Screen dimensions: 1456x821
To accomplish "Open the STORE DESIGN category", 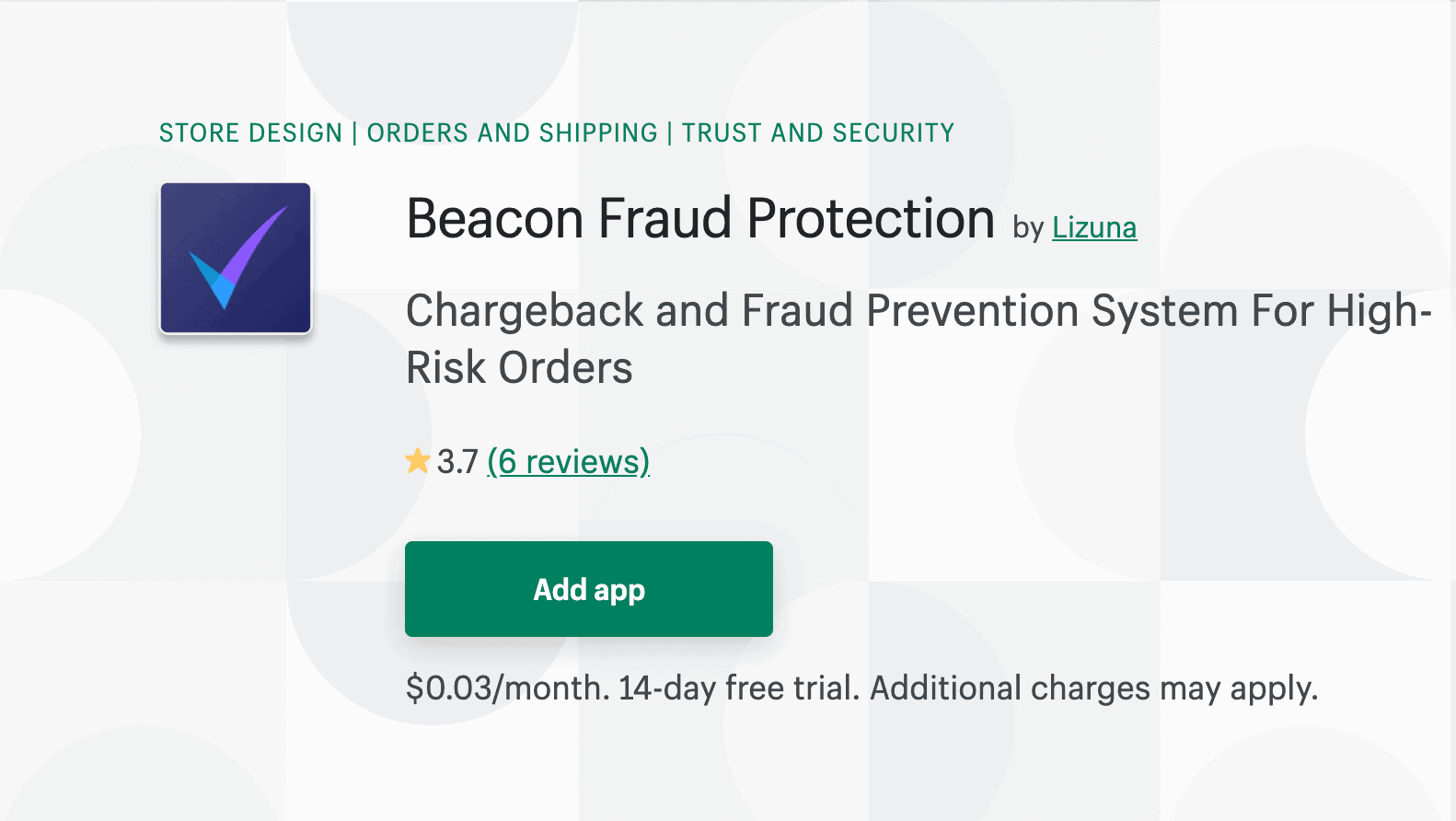I will click(249, 133).
